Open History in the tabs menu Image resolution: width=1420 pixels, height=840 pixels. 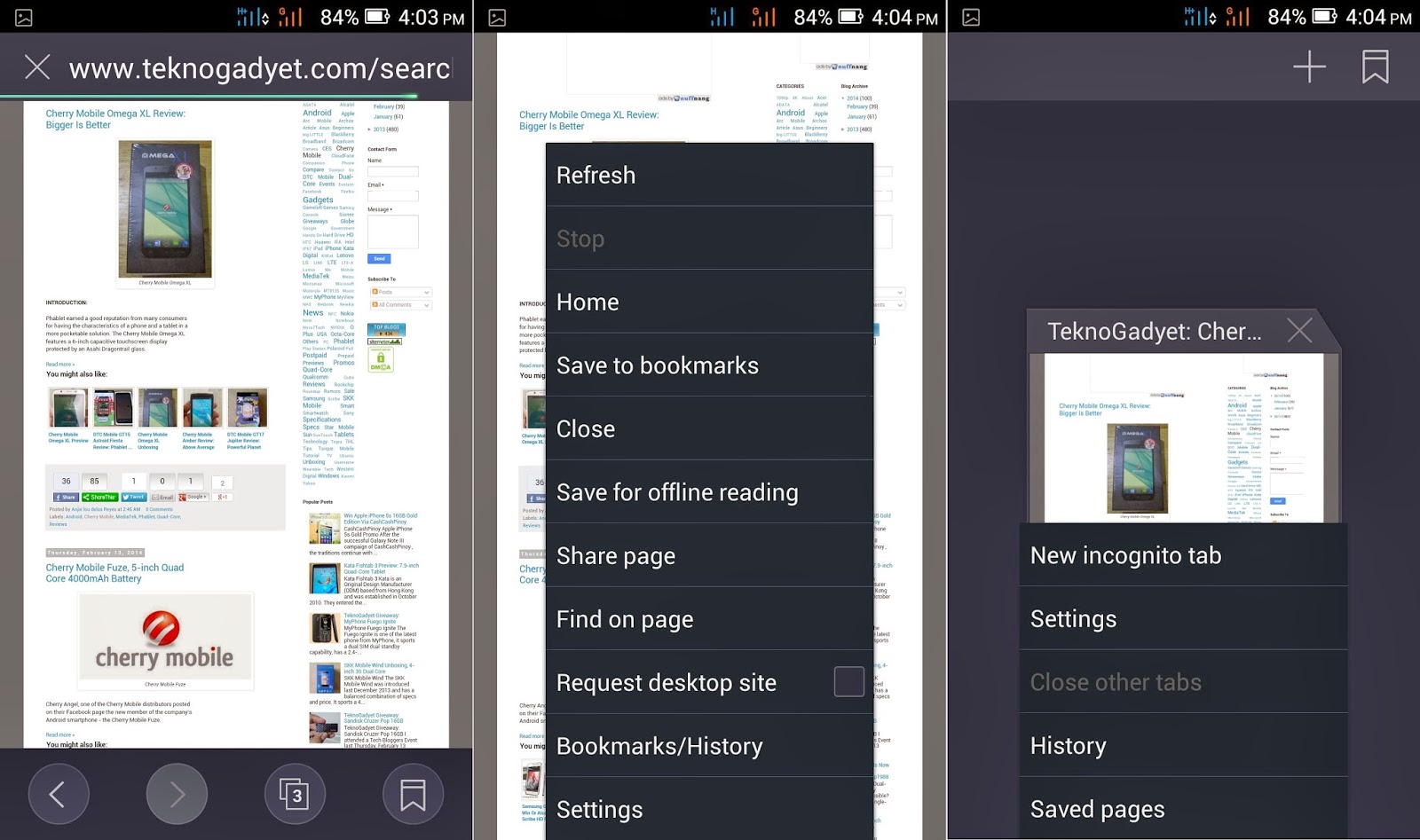[x=1183, y=745]
